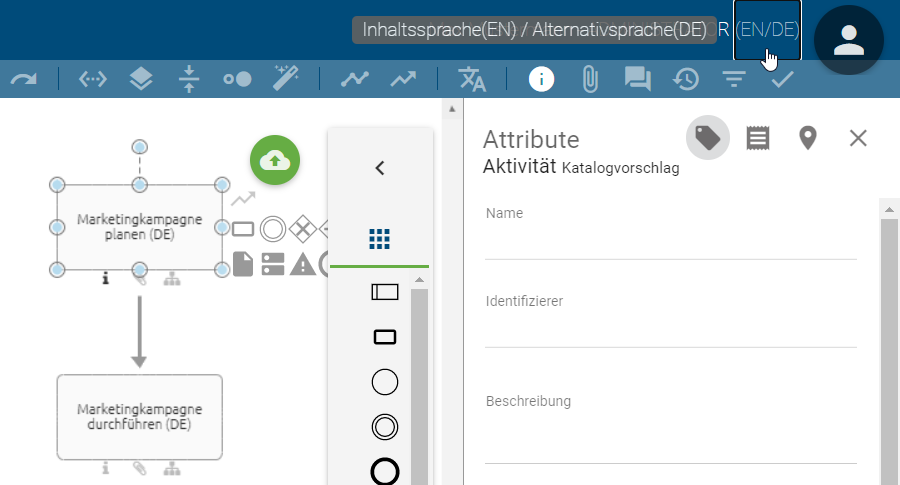The height and width of the screenshot is (485, 900).
Task: Open the comments speech bubbles icon
Action: pyautogui.click(x=638, y=79)
